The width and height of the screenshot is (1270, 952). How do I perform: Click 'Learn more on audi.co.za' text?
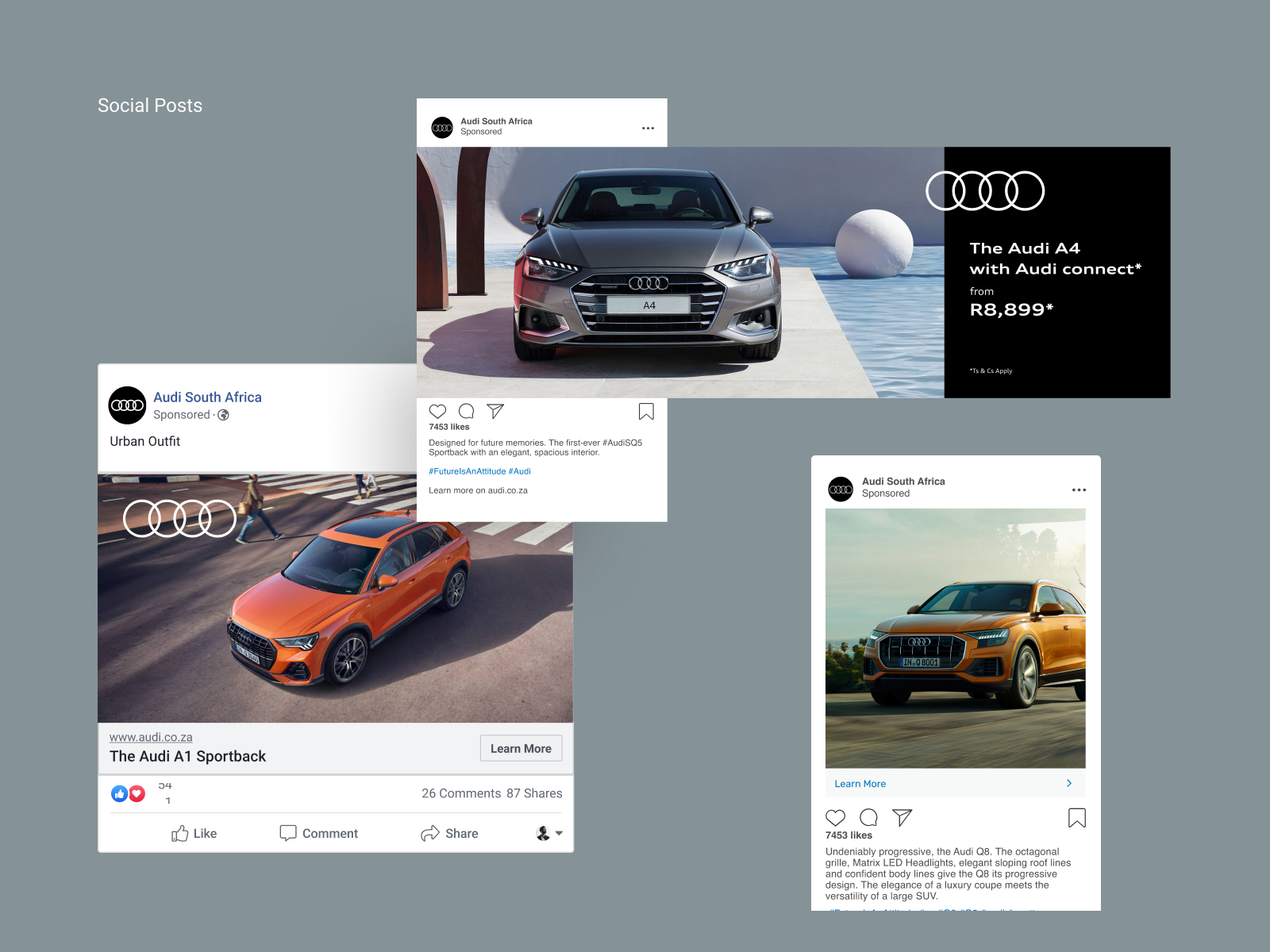(x=478, y=490)
